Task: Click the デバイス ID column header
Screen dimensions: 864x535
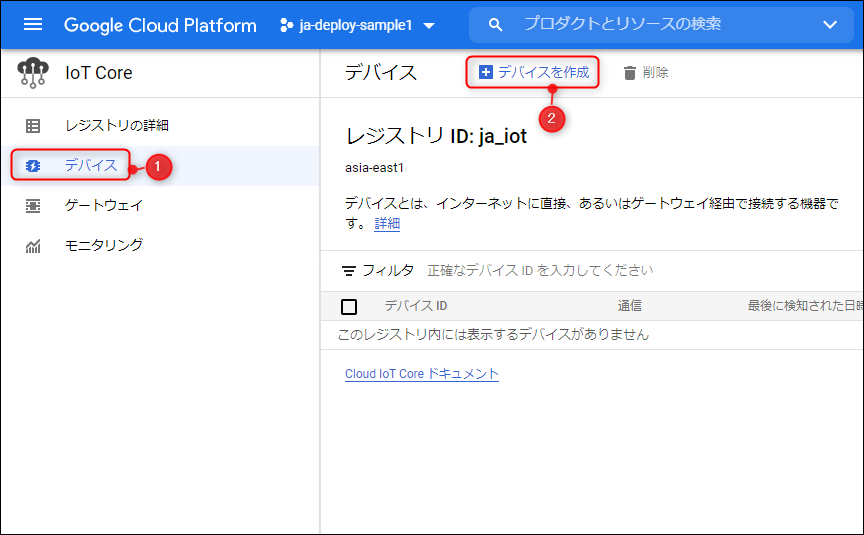Action: pos(416,306)
